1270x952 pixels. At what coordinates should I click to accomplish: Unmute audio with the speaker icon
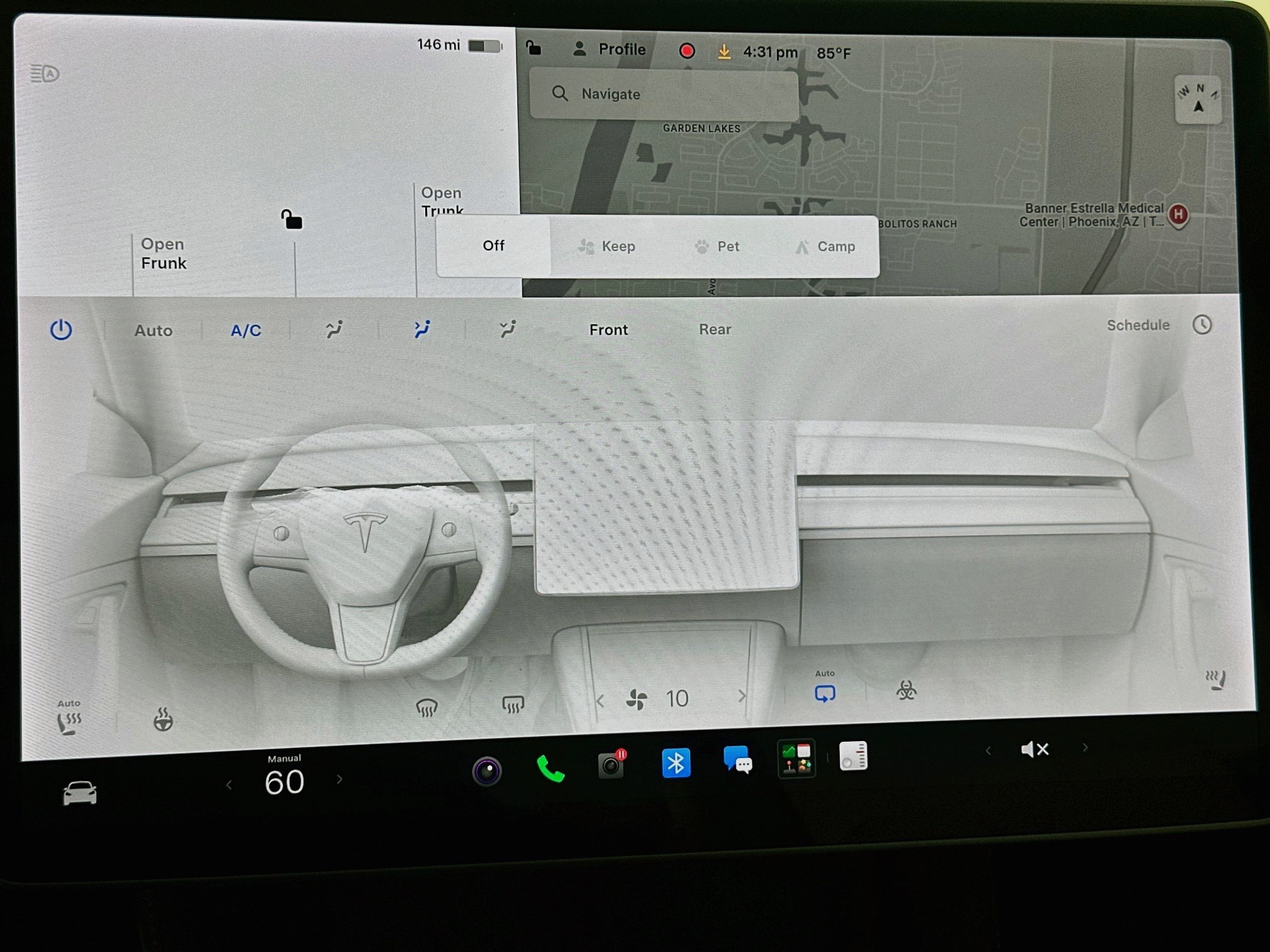(1034, 749)
